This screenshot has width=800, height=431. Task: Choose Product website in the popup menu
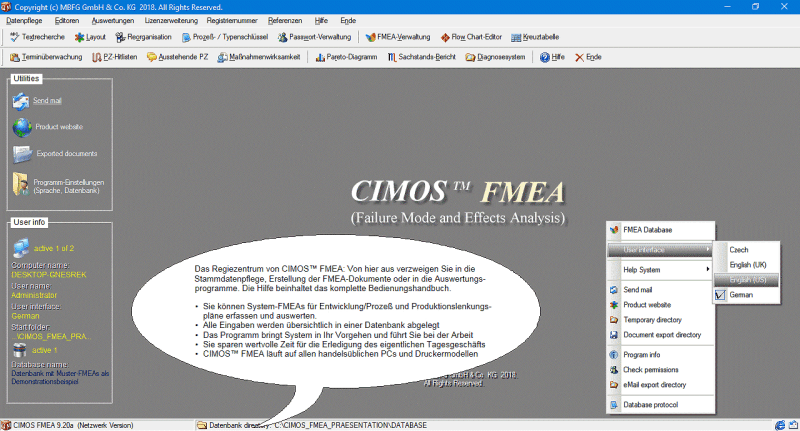coord(661,305)
